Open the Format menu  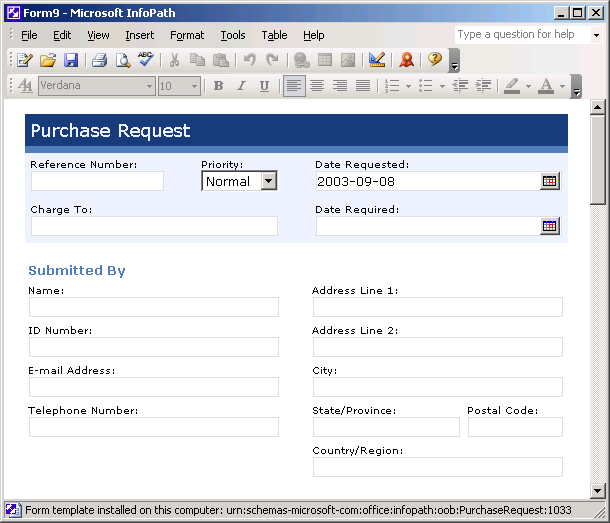click(187, 35)
